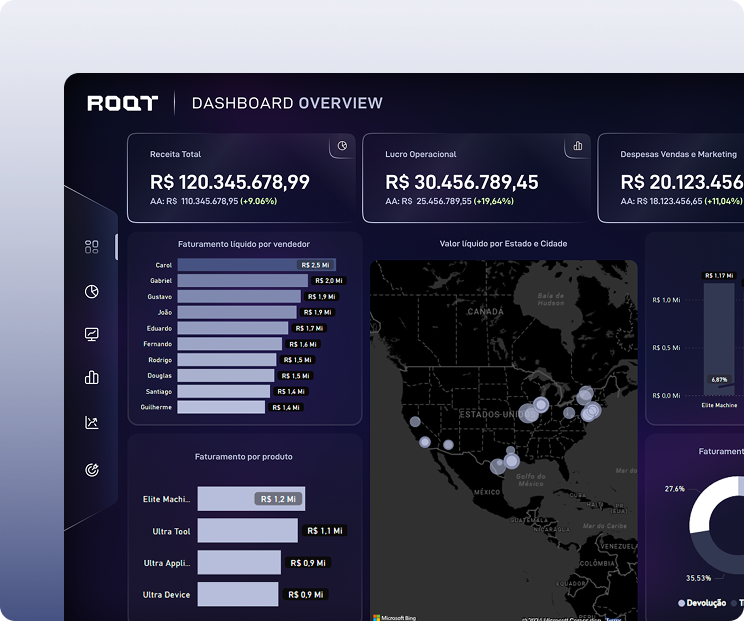The image size is (744, 621).
Task: Open the line trend chart sidebar icon
Action: [x=92, y=422]
